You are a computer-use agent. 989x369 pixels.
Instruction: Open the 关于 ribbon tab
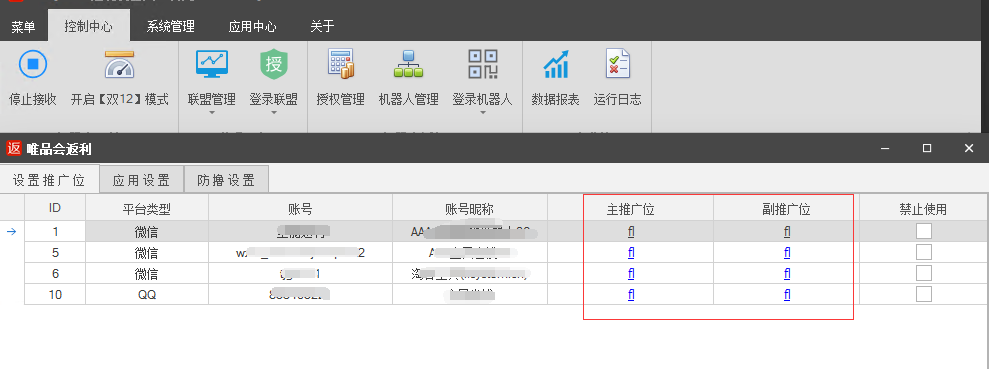322,26
